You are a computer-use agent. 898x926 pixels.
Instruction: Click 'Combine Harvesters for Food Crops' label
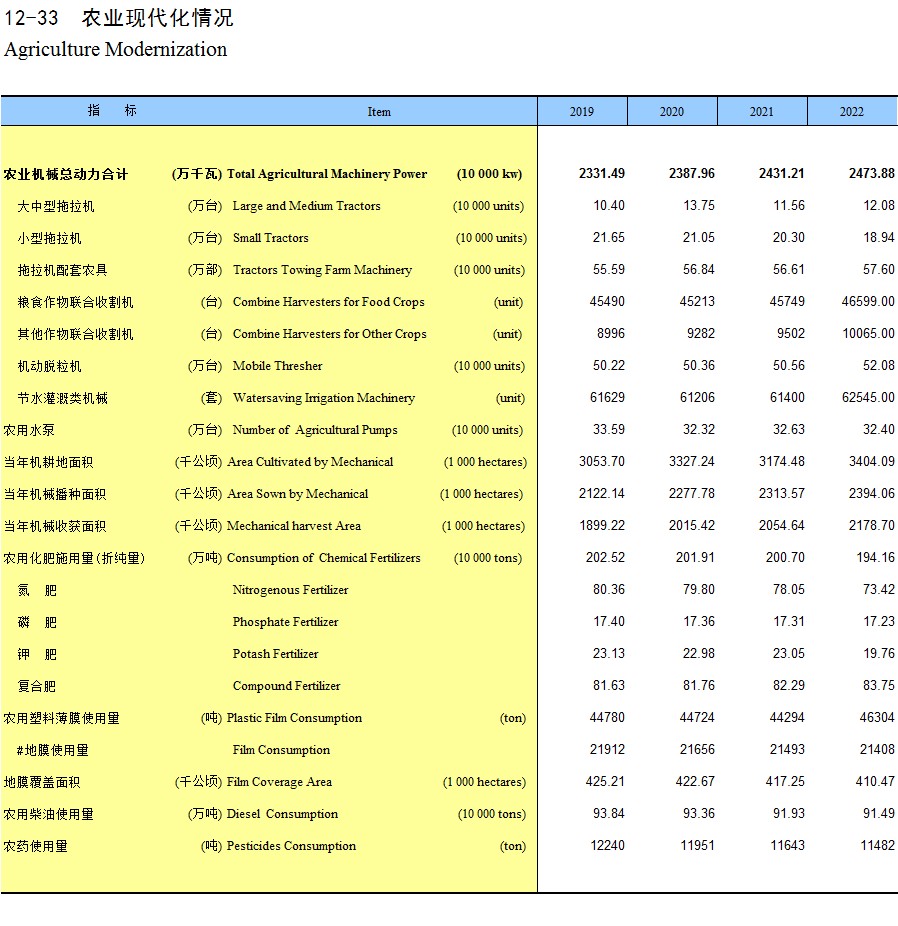click(329, 302)
